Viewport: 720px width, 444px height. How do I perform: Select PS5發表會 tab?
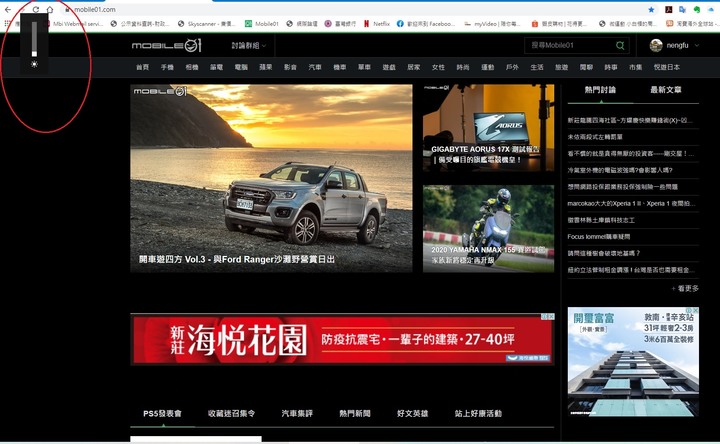[163, 414]
